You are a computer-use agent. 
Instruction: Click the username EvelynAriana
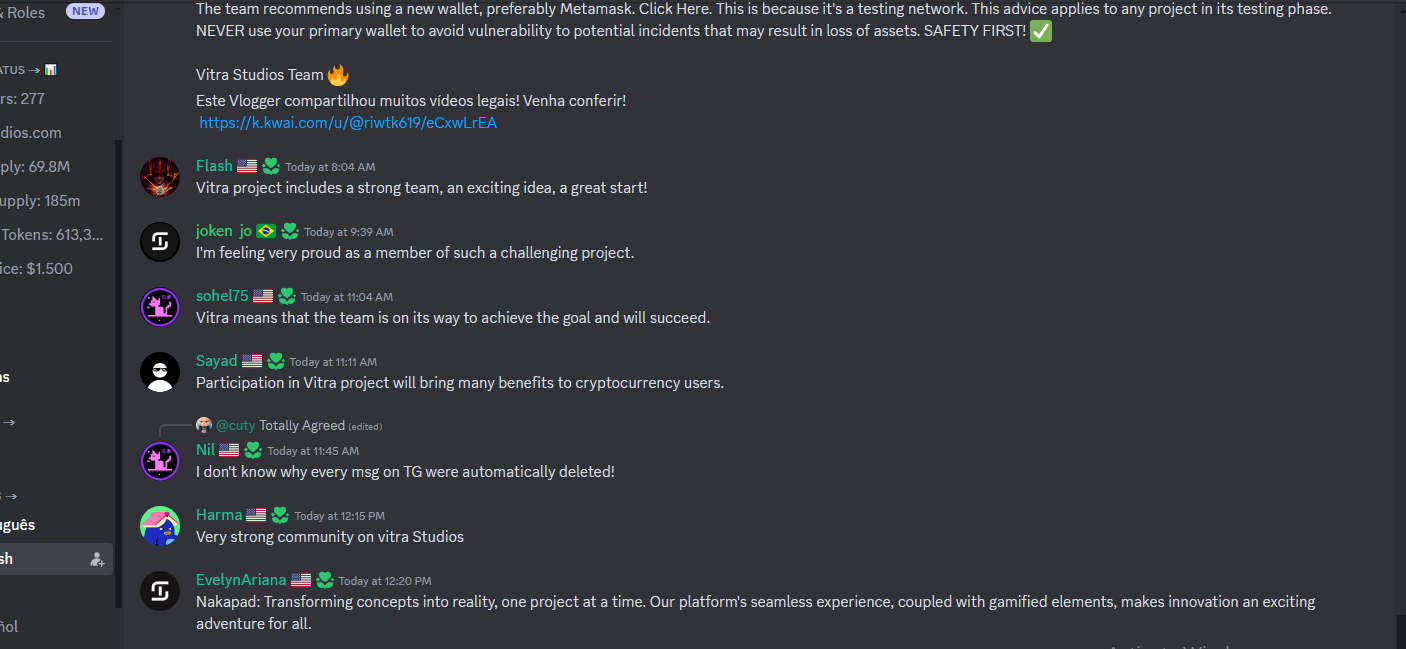(241, 580)
